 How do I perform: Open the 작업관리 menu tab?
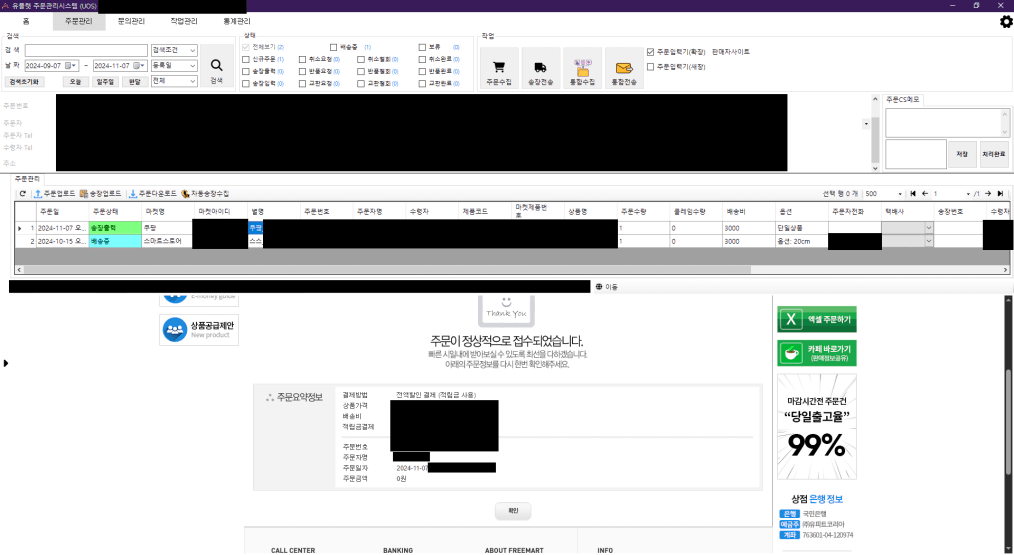[184, 21]
